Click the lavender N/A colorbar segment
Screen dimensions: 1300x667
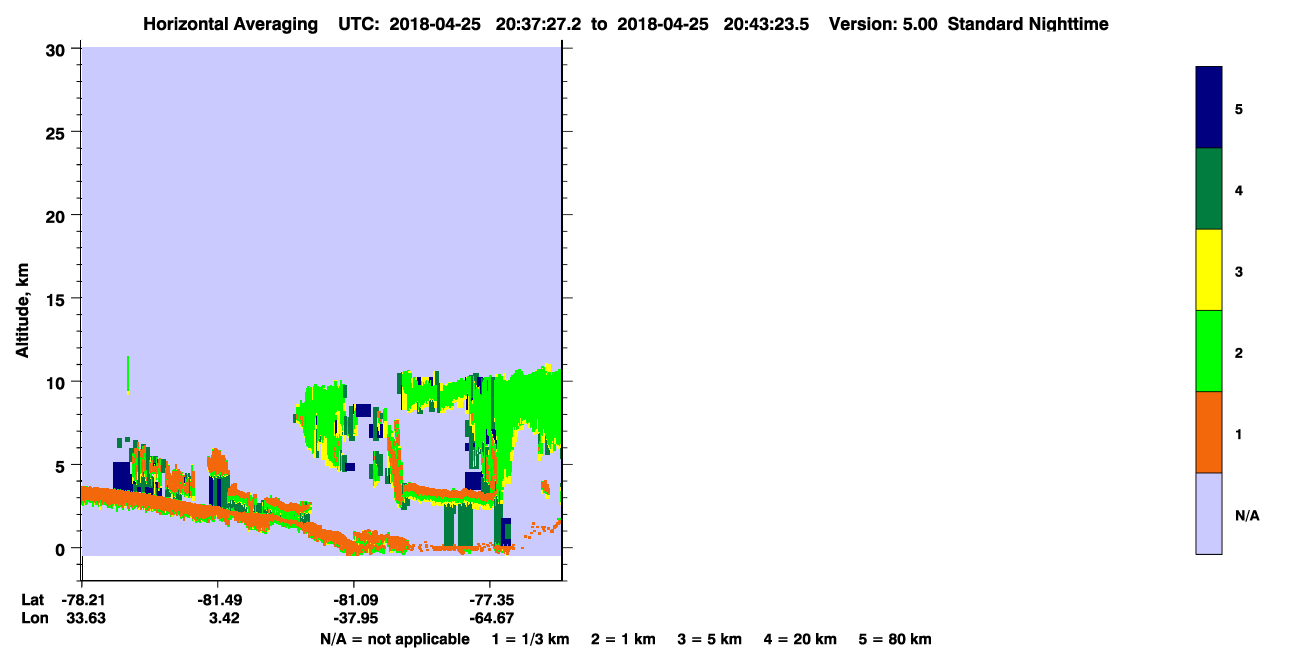[x=1209, y=513]
